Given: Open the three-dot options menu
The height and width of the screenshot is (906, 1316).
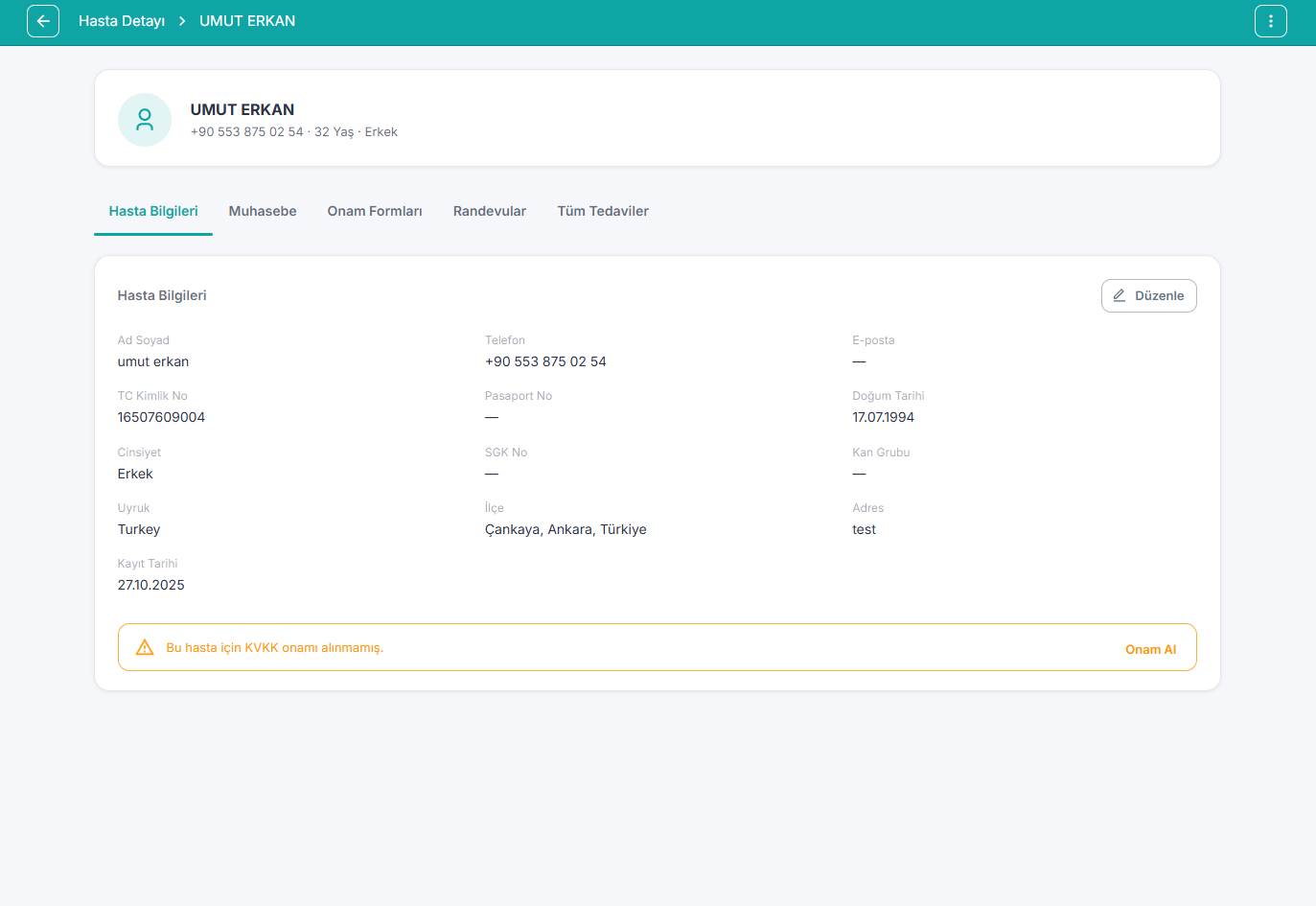Looking at the screenshot, I should (1271, 21).
